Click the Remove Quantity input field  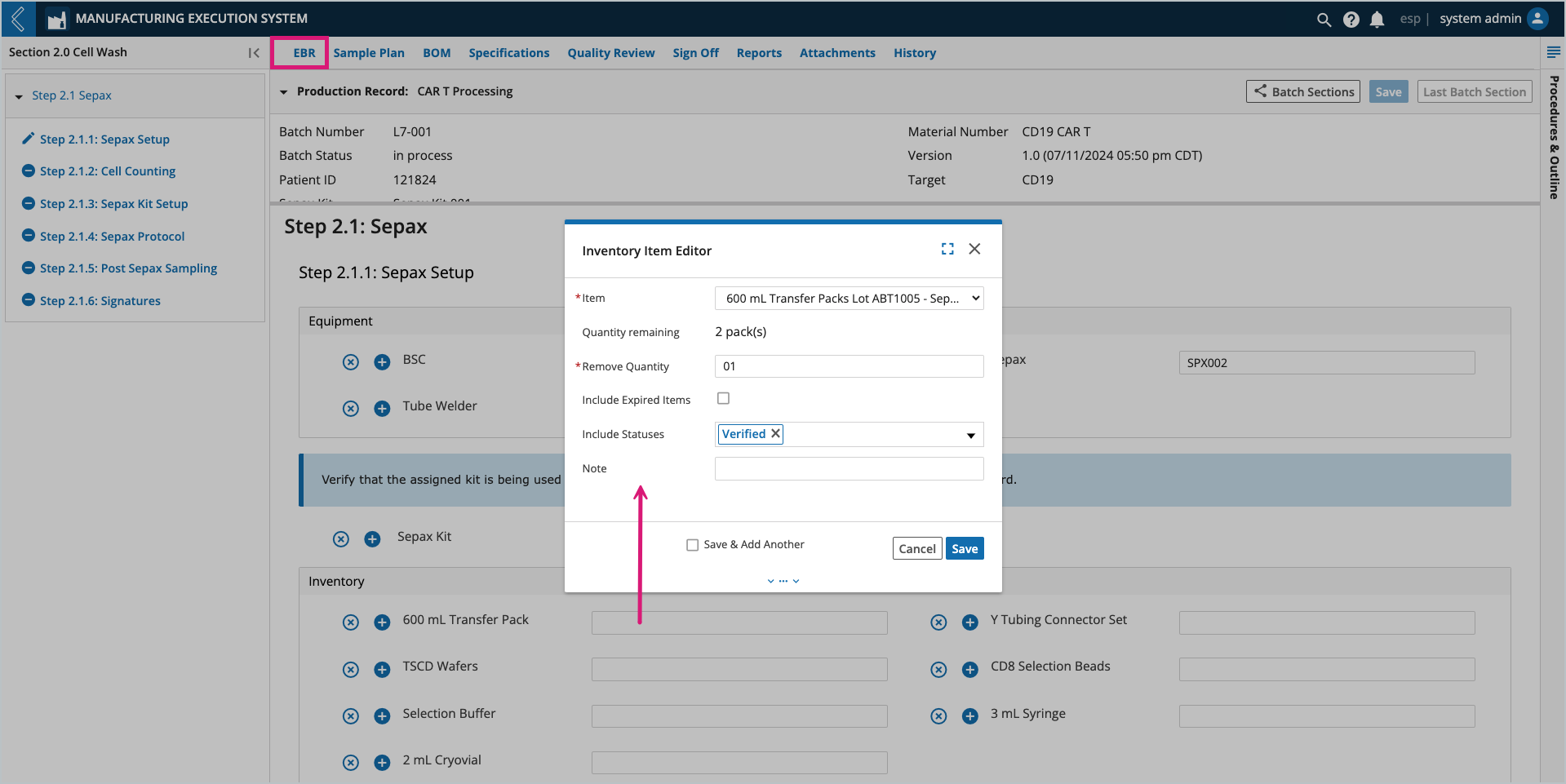coord(850,366)
